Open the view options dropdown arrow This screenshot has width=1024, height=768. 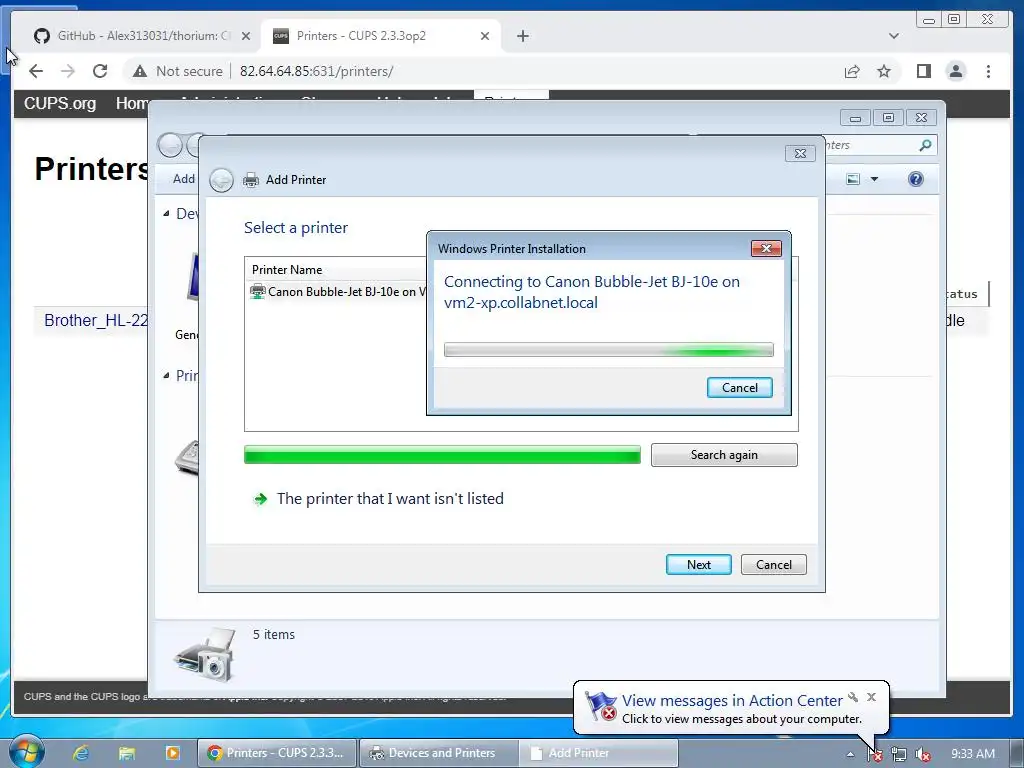[x=874, y=179]
